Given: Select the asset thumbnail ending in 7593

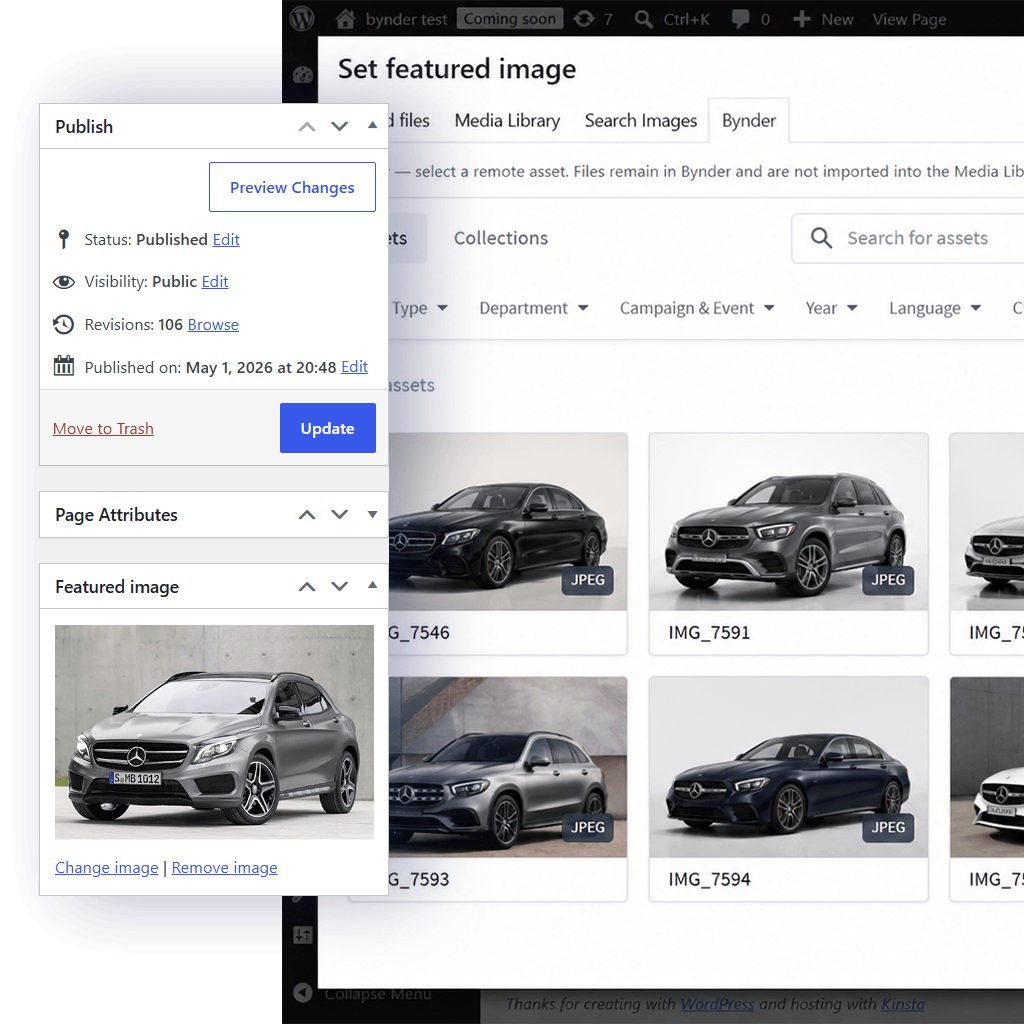Looking at the screenshot, I should [x=507, y=767].
